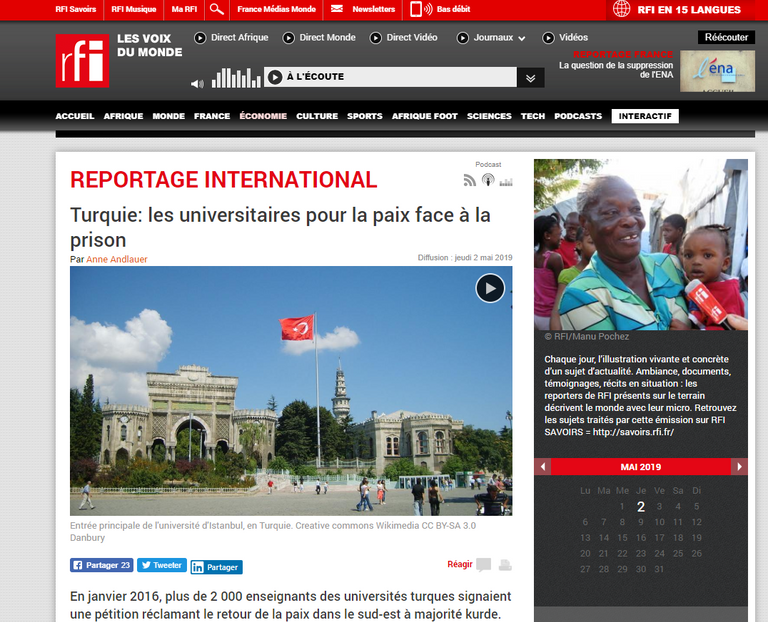
Task: Select day 2 in May 2019 calendar
Action: click(x=641, y=506)
